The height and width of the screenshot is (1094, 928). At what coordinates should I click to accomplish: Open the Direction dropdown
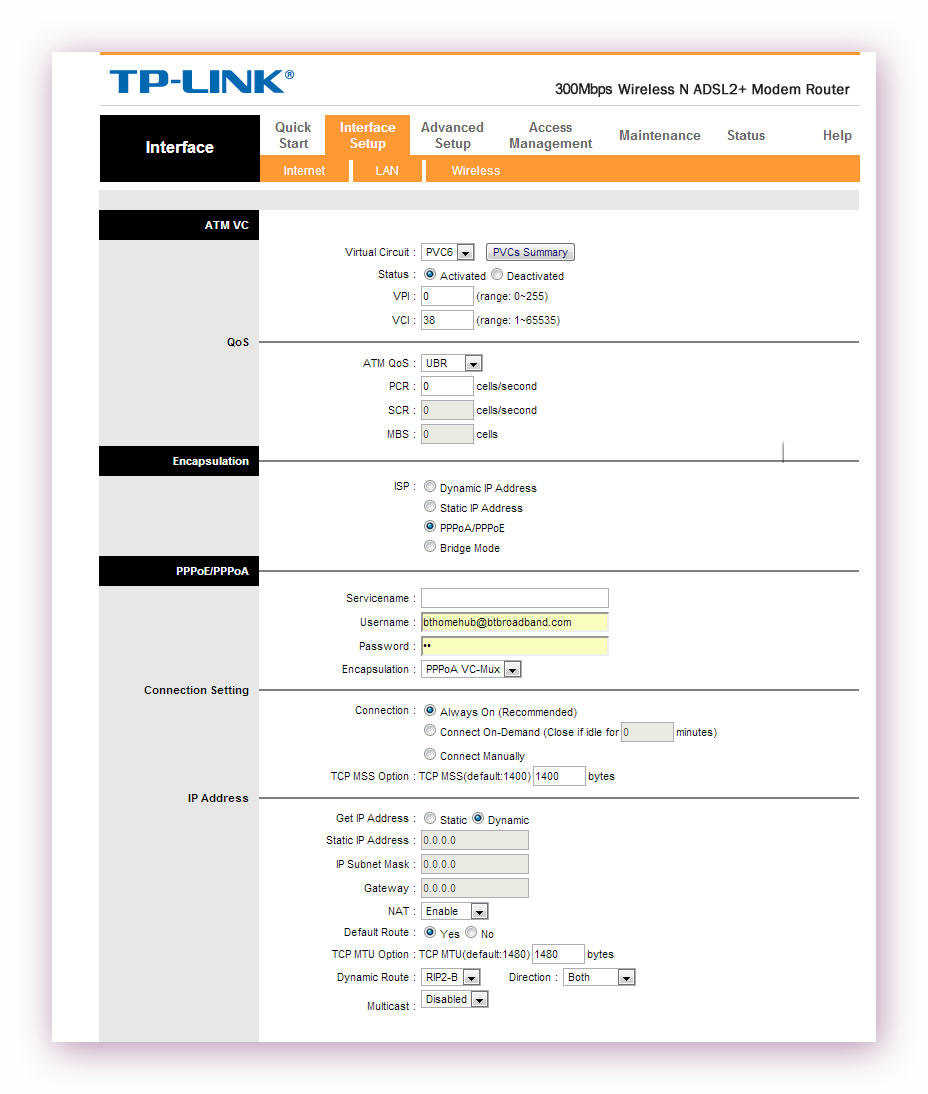pos(599,977)
